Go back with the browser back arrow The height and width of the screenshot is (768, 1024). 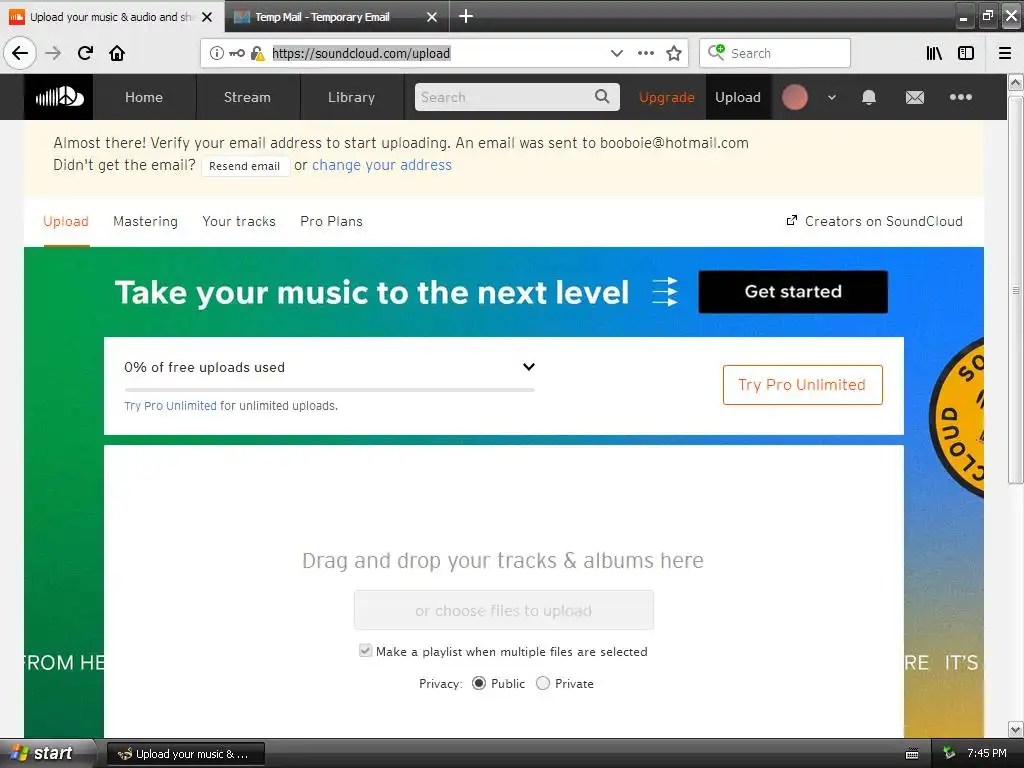point(20,53)
